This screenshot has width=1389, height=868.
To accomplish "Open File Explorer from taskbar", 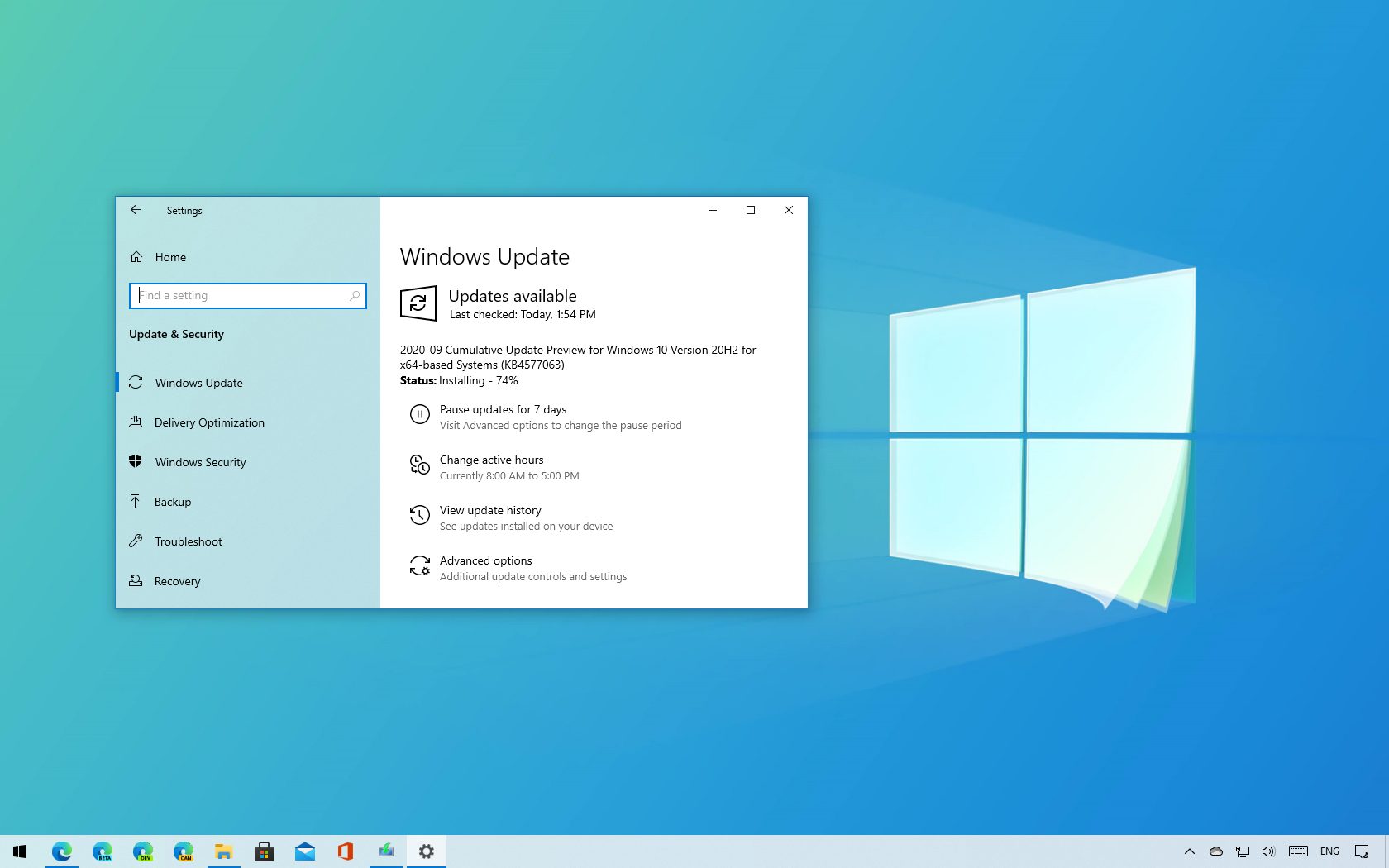I will (x=224, y=851).
